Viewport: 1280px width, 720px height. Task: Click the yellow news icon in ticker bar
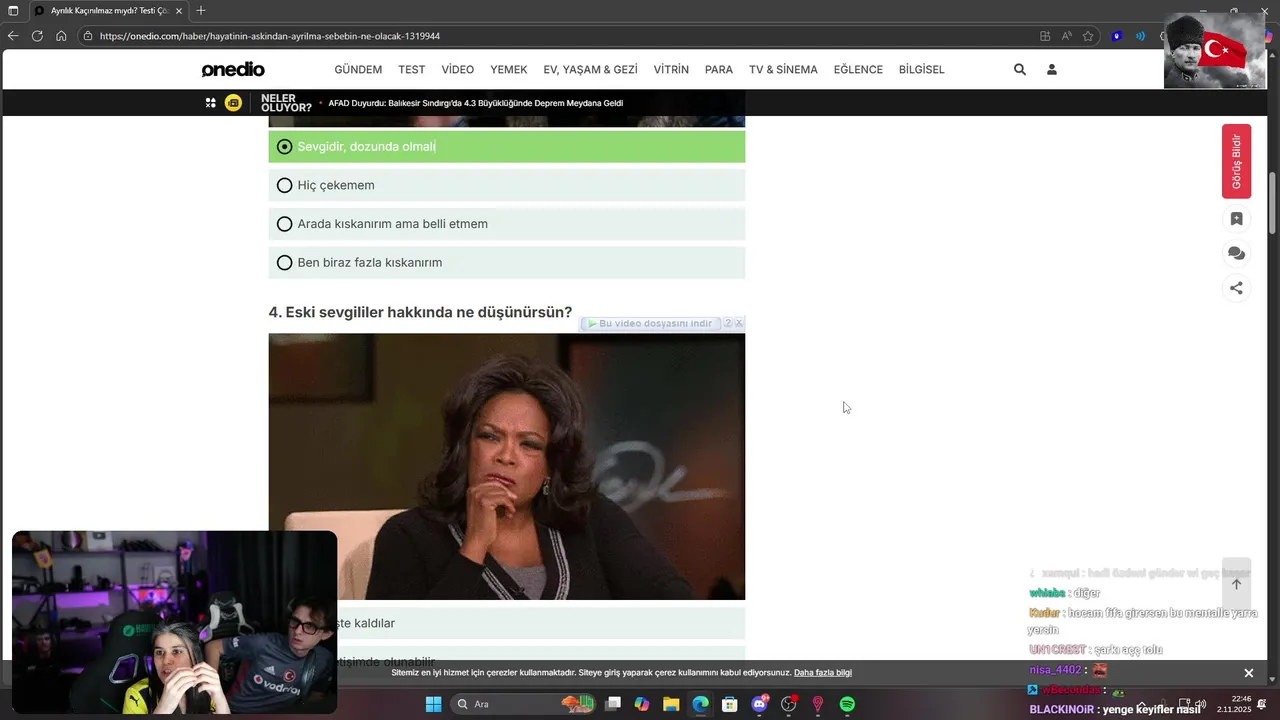(x=233, y=103)
